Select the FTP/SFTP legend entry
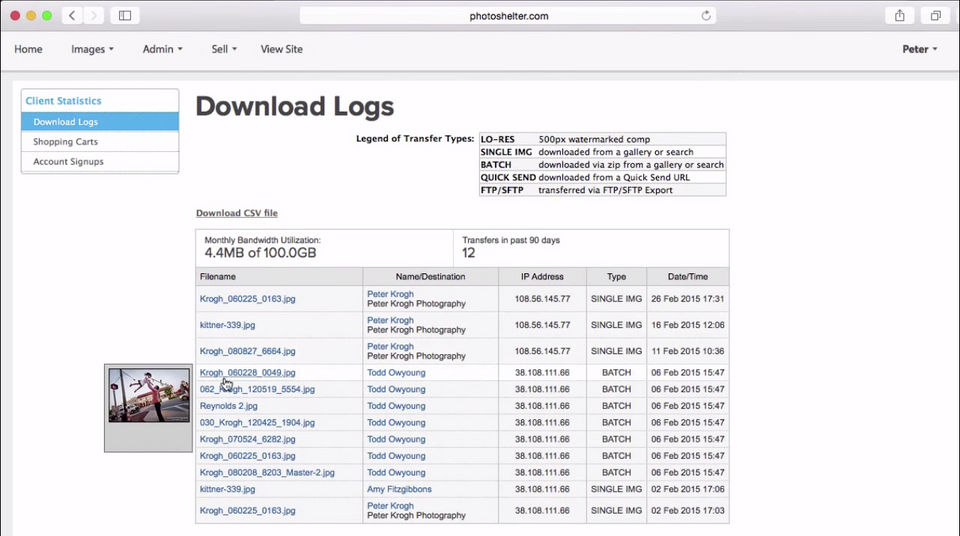This screenshot has height=536, width=960. click(602, 191)
